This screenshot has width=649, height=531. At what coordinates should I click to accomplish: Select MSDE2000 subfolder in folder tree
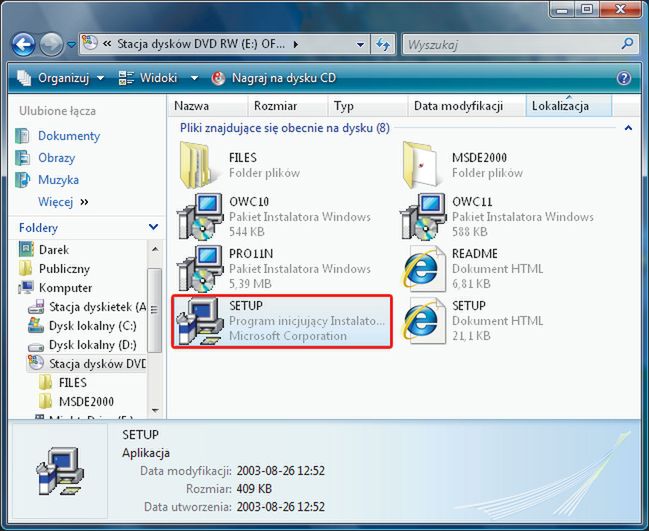pyautogui.click(x=87, y=401)
